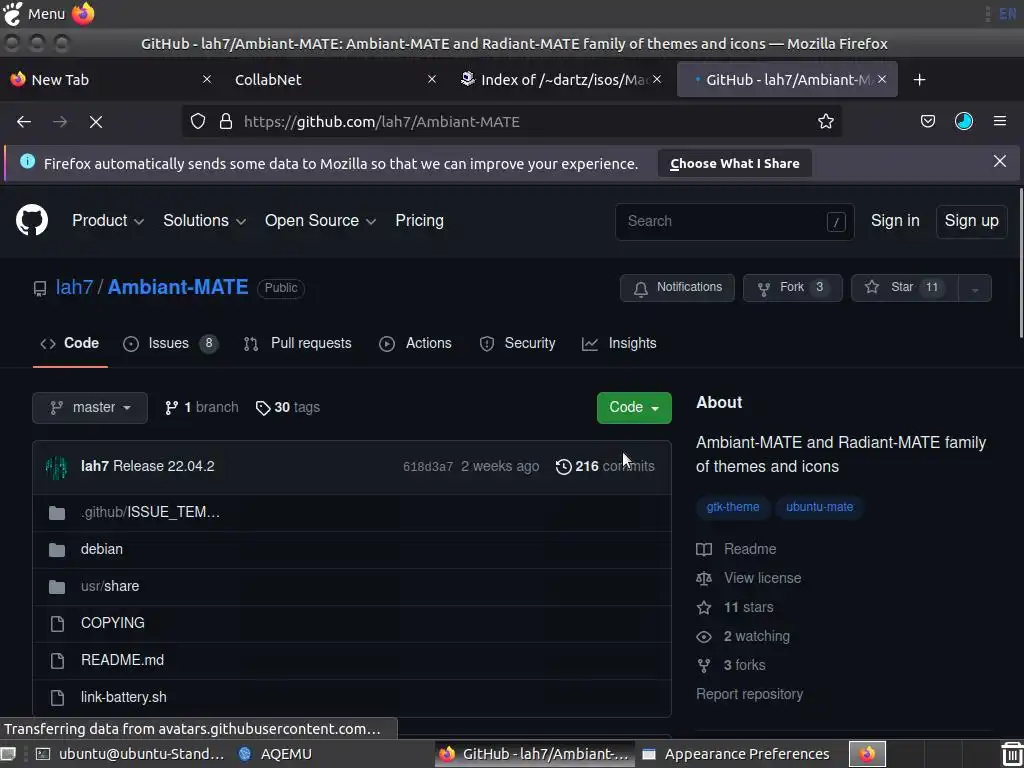Open the Menu in the top panel
Image resolution: width=1024 pixels, height=768 pixels.
34,13
